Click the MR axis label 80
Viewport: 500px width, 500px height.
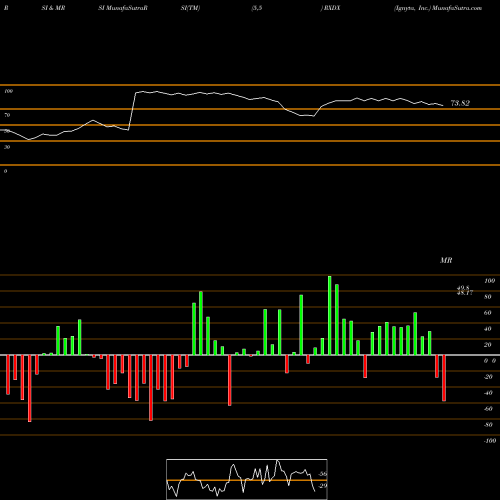coord(488,297)
